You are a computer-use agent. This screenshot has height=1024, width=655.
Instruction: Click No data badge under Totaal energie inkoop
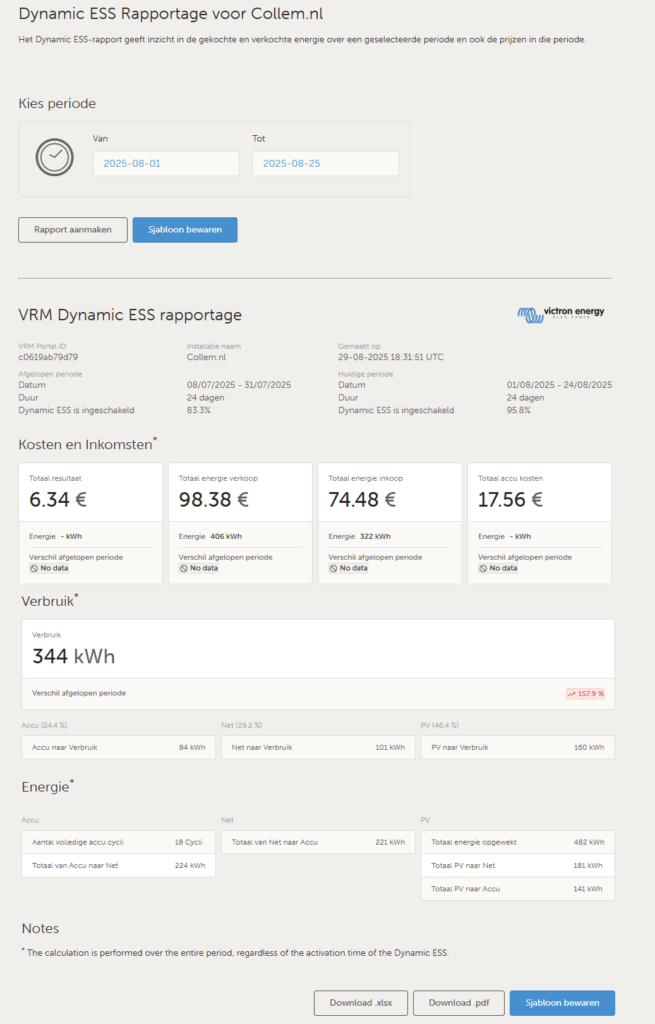point(348,568)
